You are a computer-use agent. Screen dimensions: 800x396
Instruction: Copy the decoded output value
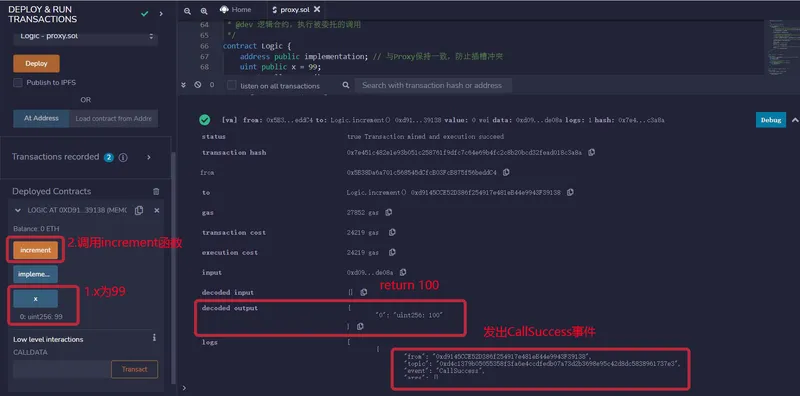pyautogui.click(x=360, y=326)
